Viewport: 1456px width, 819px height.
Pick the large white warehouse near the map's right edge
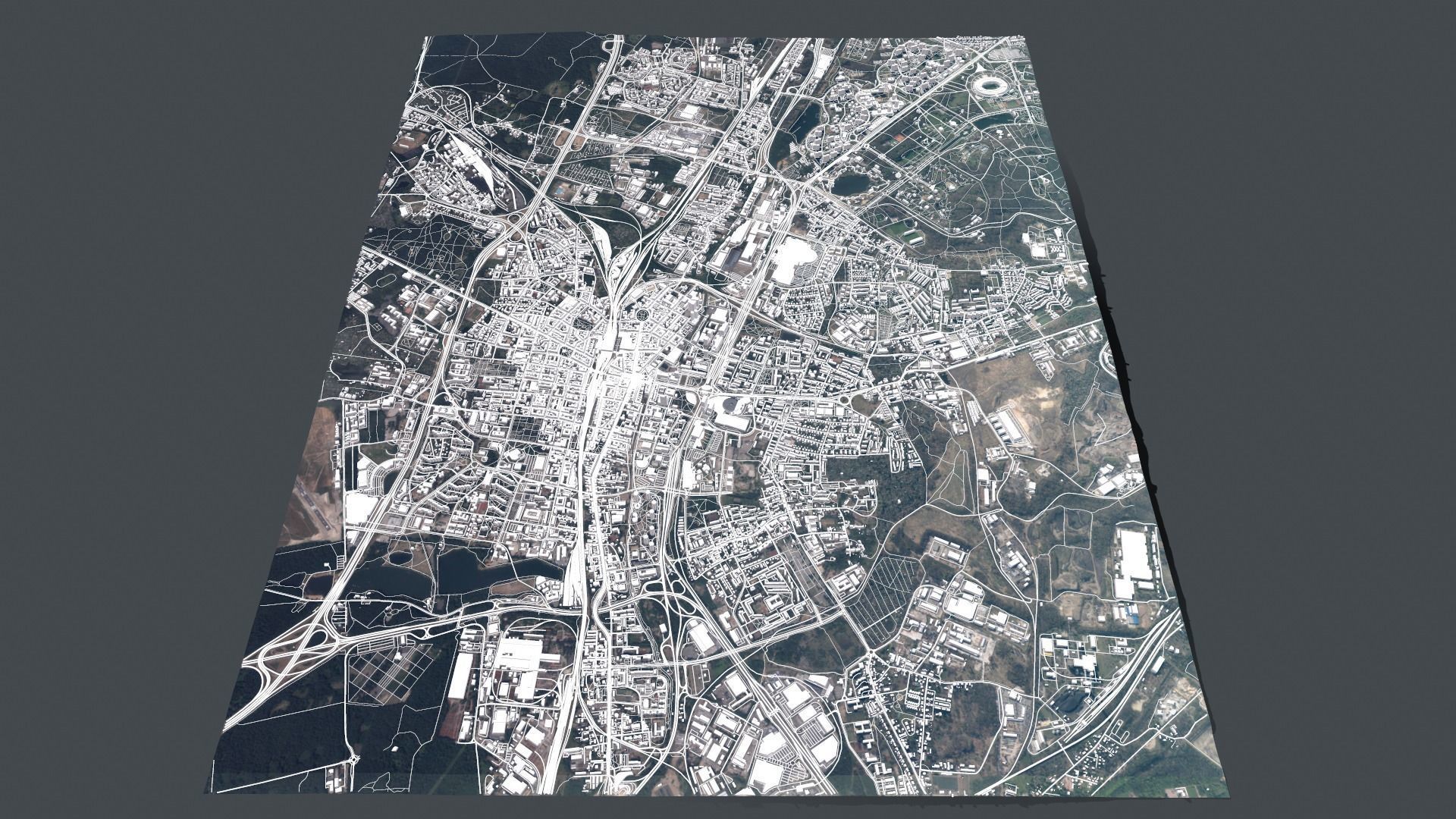[1135, 562]
